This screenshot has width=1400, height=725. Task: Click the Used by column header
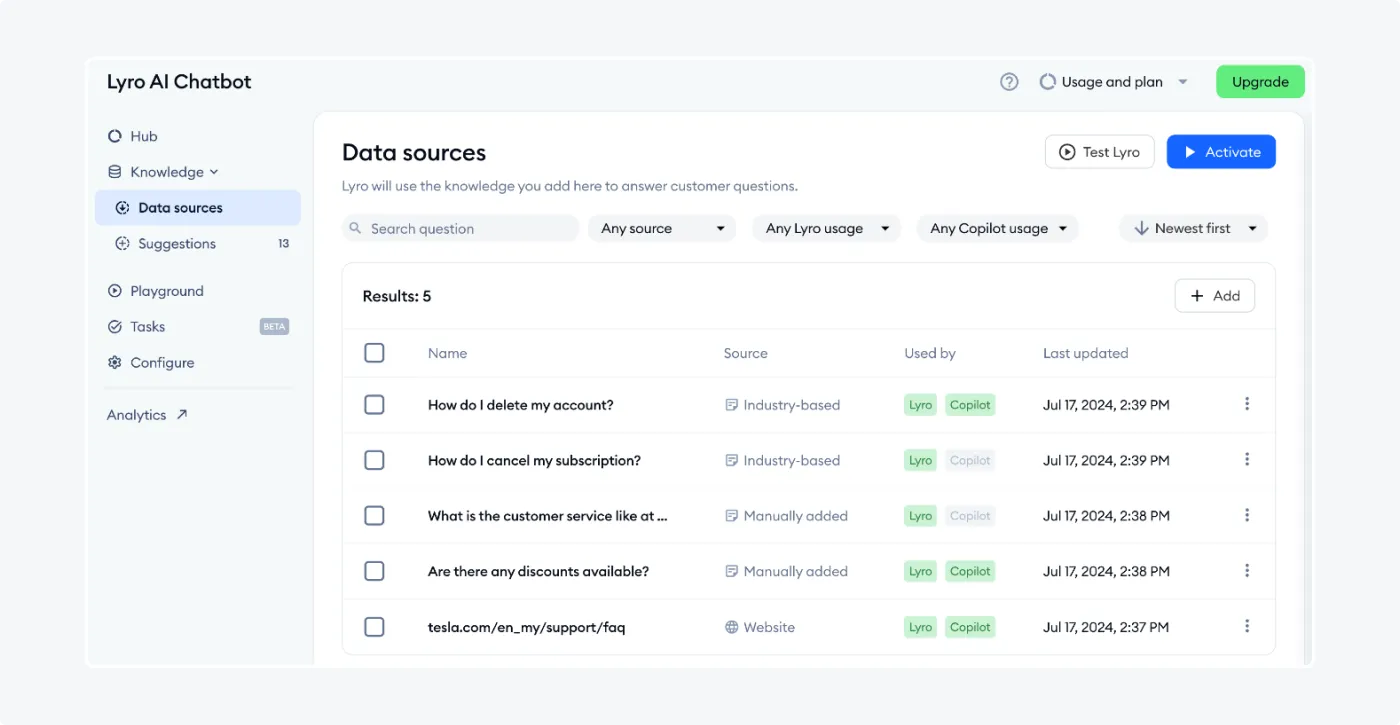[930, 353]
